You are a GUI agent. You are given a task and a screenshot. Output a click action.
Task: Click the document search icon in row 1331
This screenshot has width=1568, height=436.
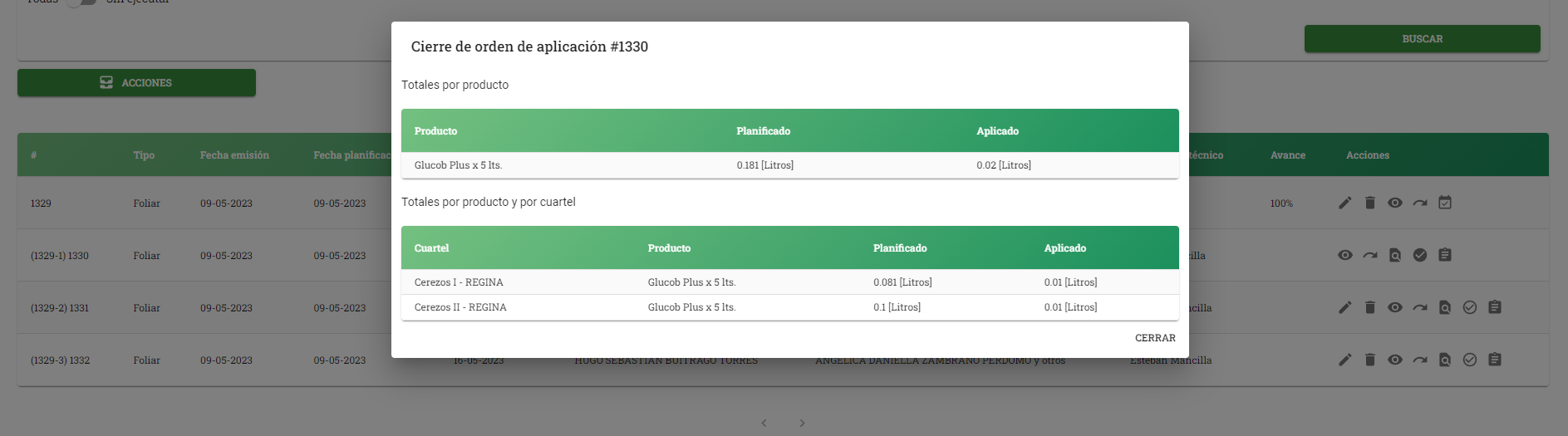[x=1445, y=307]
